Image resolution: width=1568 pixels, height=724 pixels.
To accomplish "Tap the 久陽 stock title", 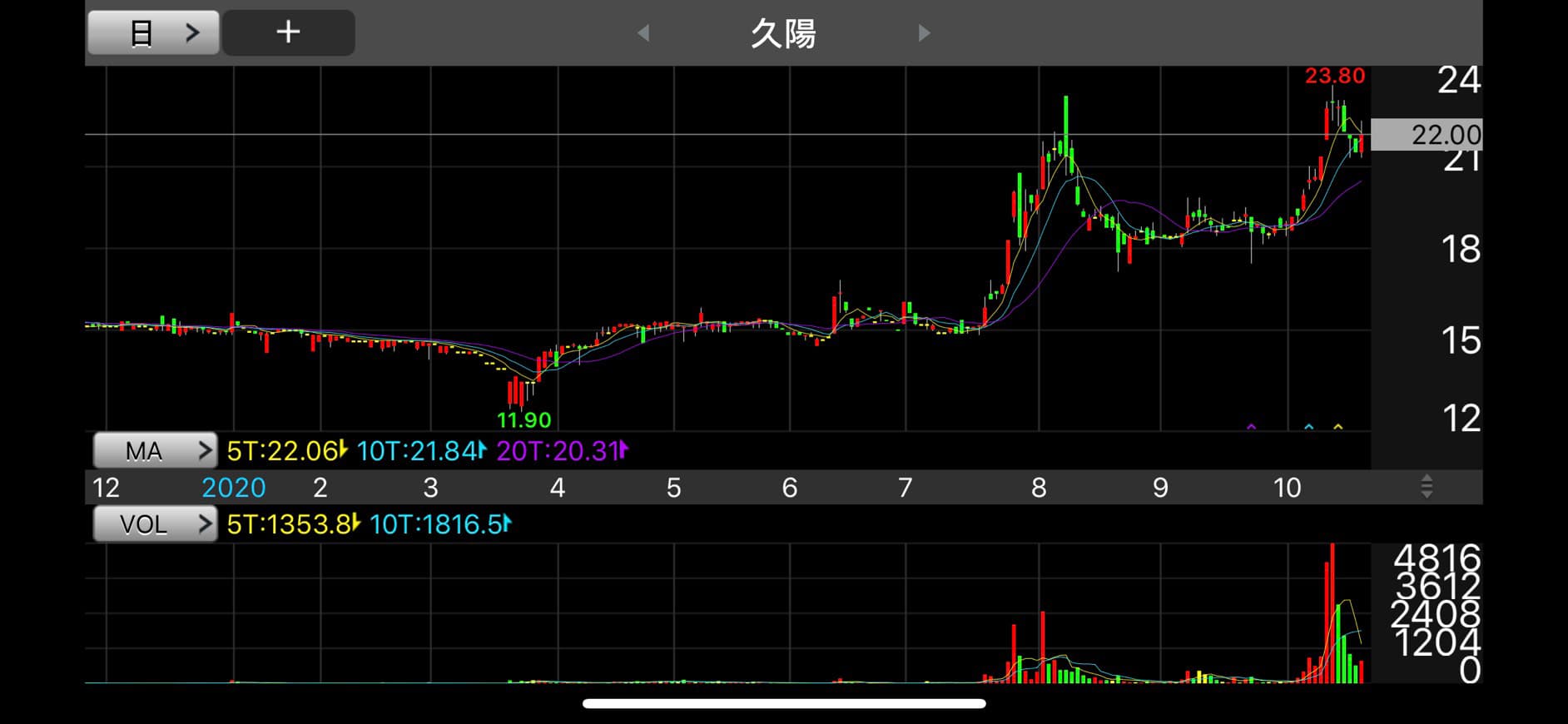I will coord(783,33).
